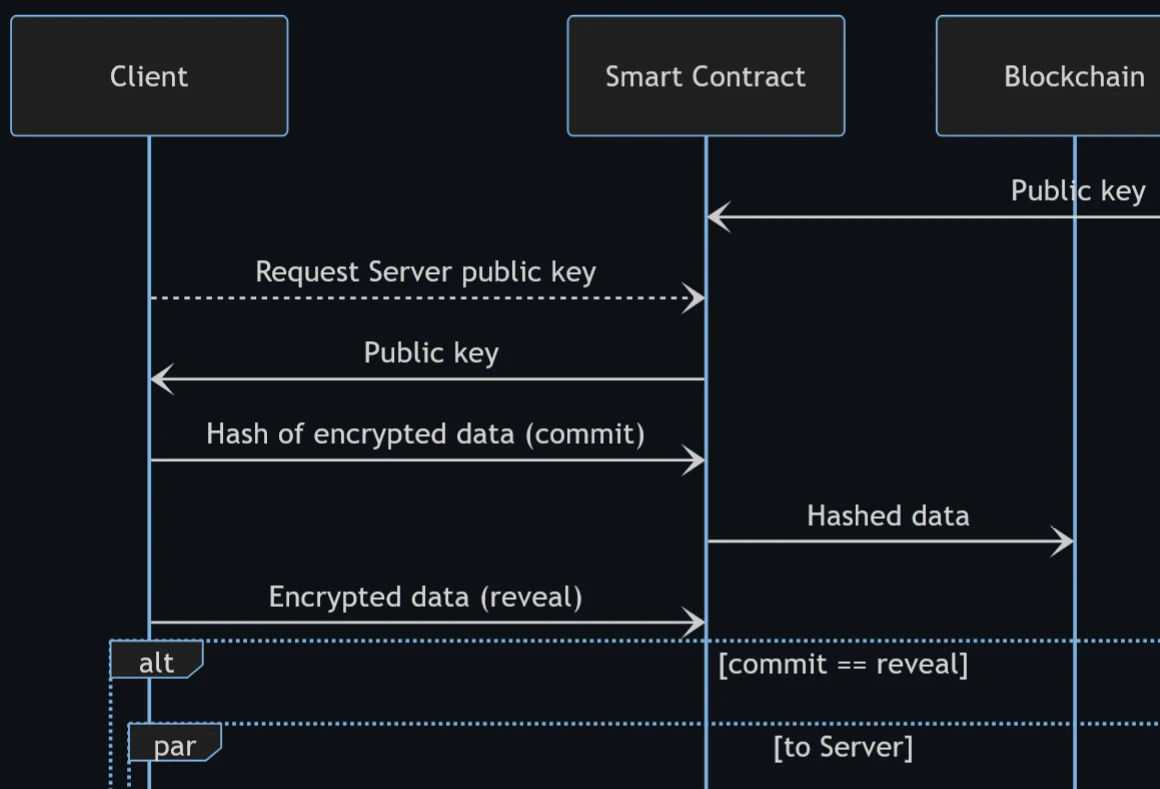The height and width of the screenshot is (789, 1160).
Task: Click the 'Public key' label above Client arrow
Action: coord(431,353)
